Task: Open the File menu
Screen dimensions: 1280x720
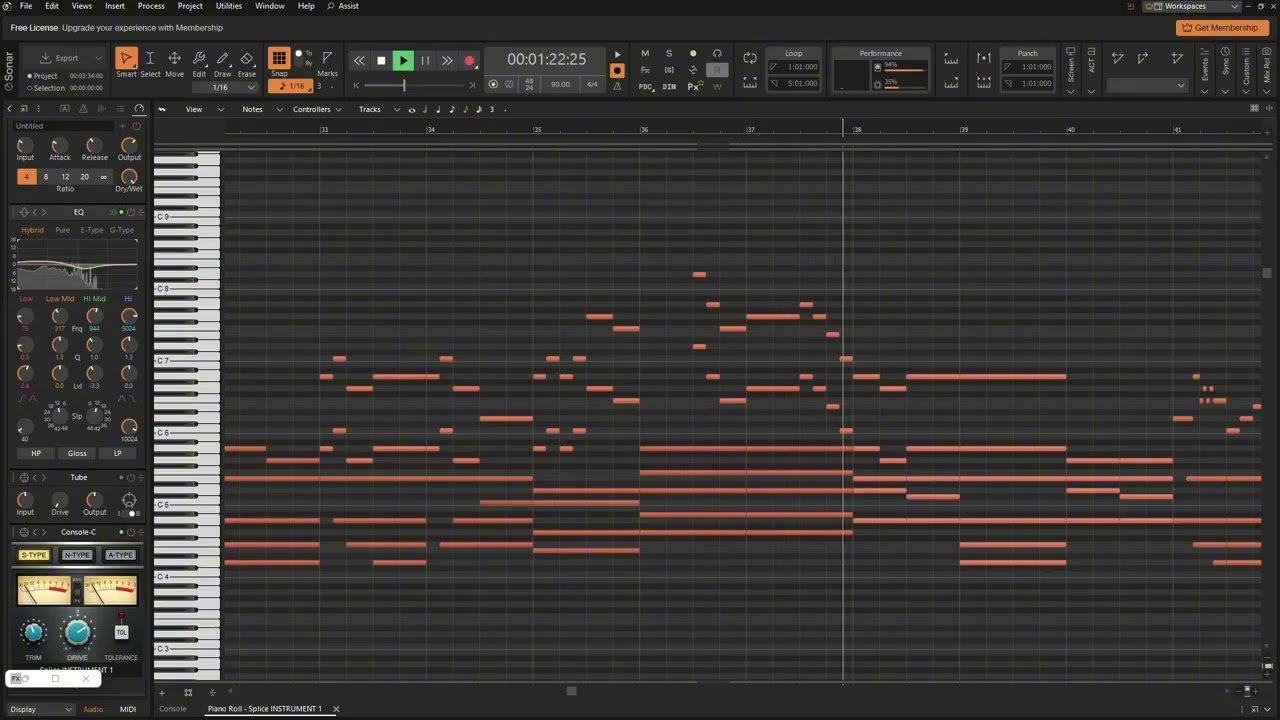Action: [x=26, y=6]
